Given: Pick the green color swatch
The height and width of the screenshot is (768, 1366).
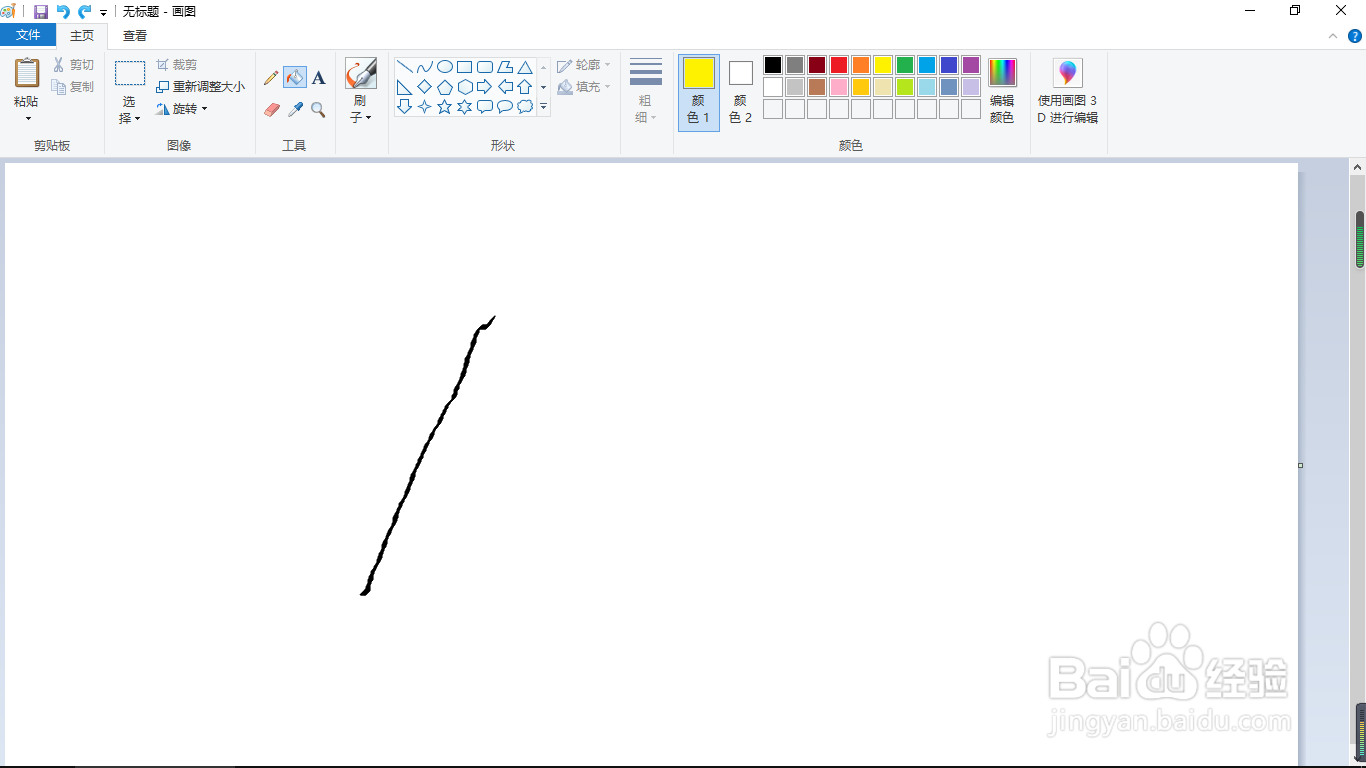Looking at the screenshot, I should point(905,65).
